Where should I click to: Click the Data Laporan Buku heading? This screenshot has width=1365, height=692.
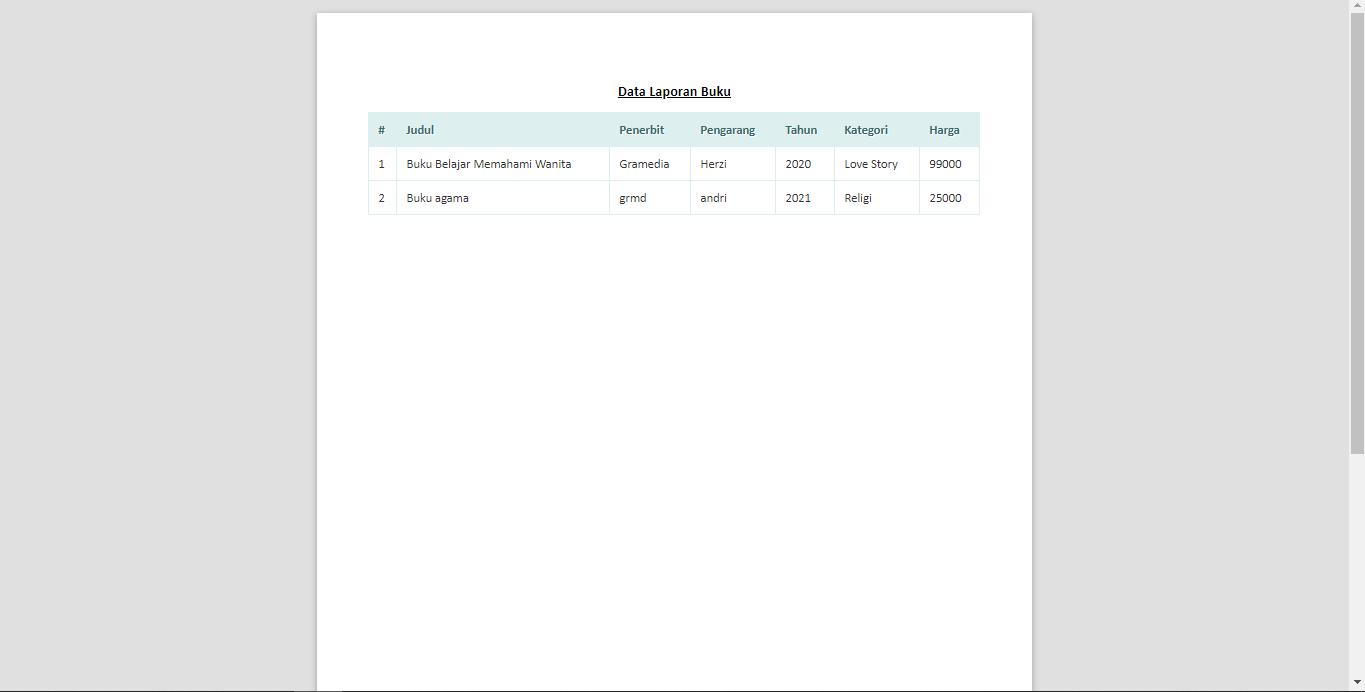point(674,91)
